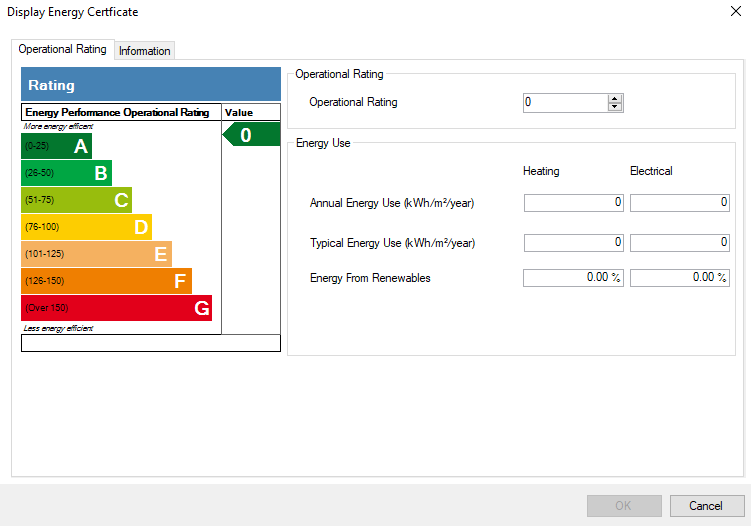This screenshot has width=751, height=526.
Task: Close the Display Energy Certificate dialog
Action: point(735,12)
